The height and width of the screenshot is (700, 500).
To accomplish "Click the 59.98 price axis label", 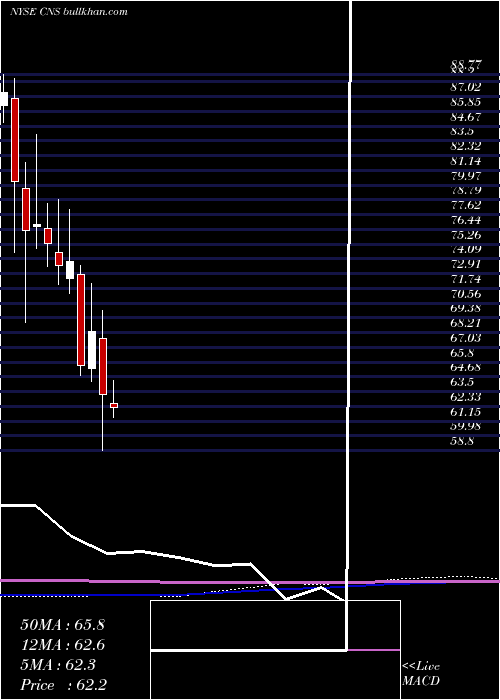I will [466, 426].
